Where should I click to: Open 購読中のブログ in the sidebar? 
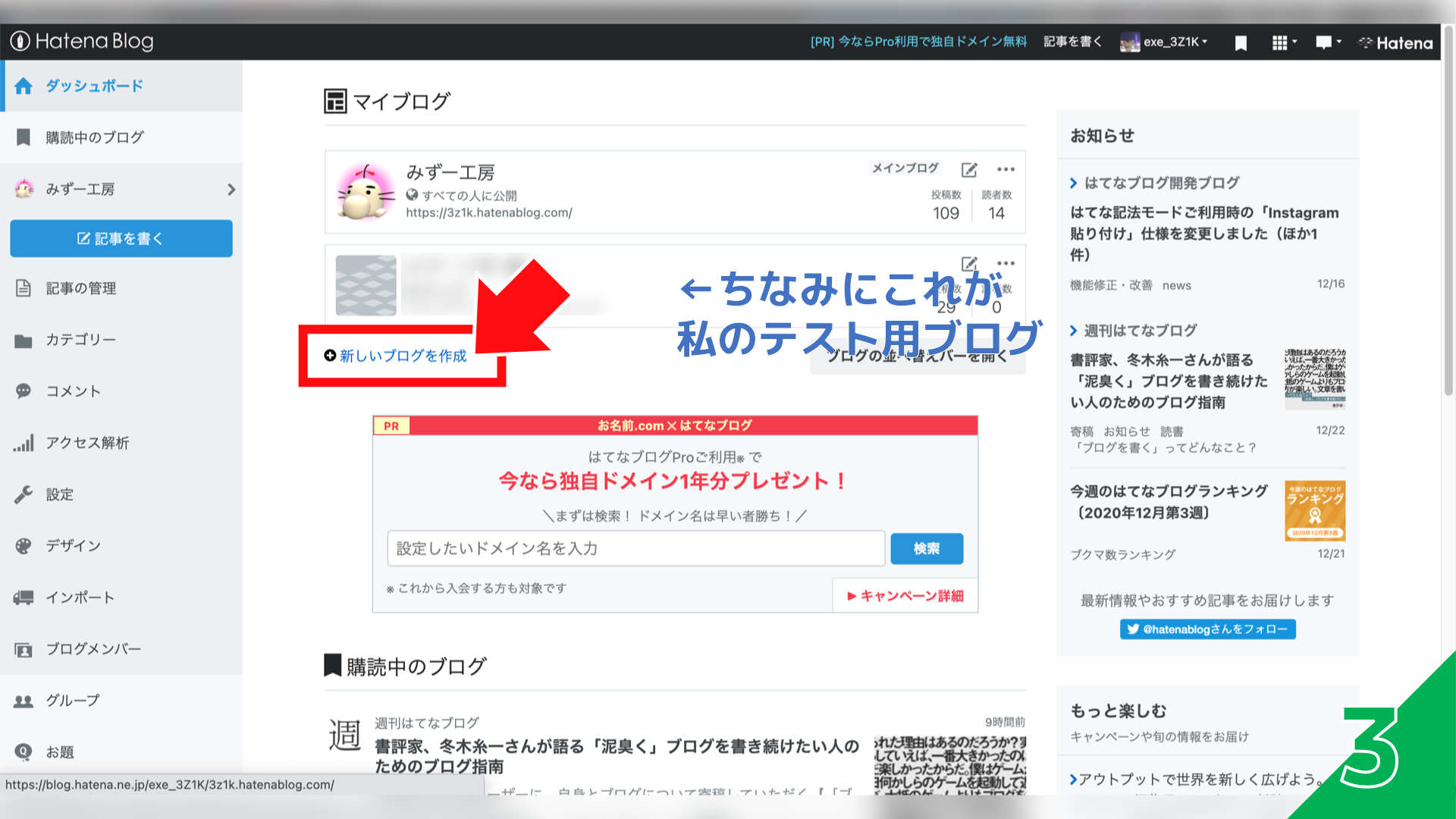point(121,137)
